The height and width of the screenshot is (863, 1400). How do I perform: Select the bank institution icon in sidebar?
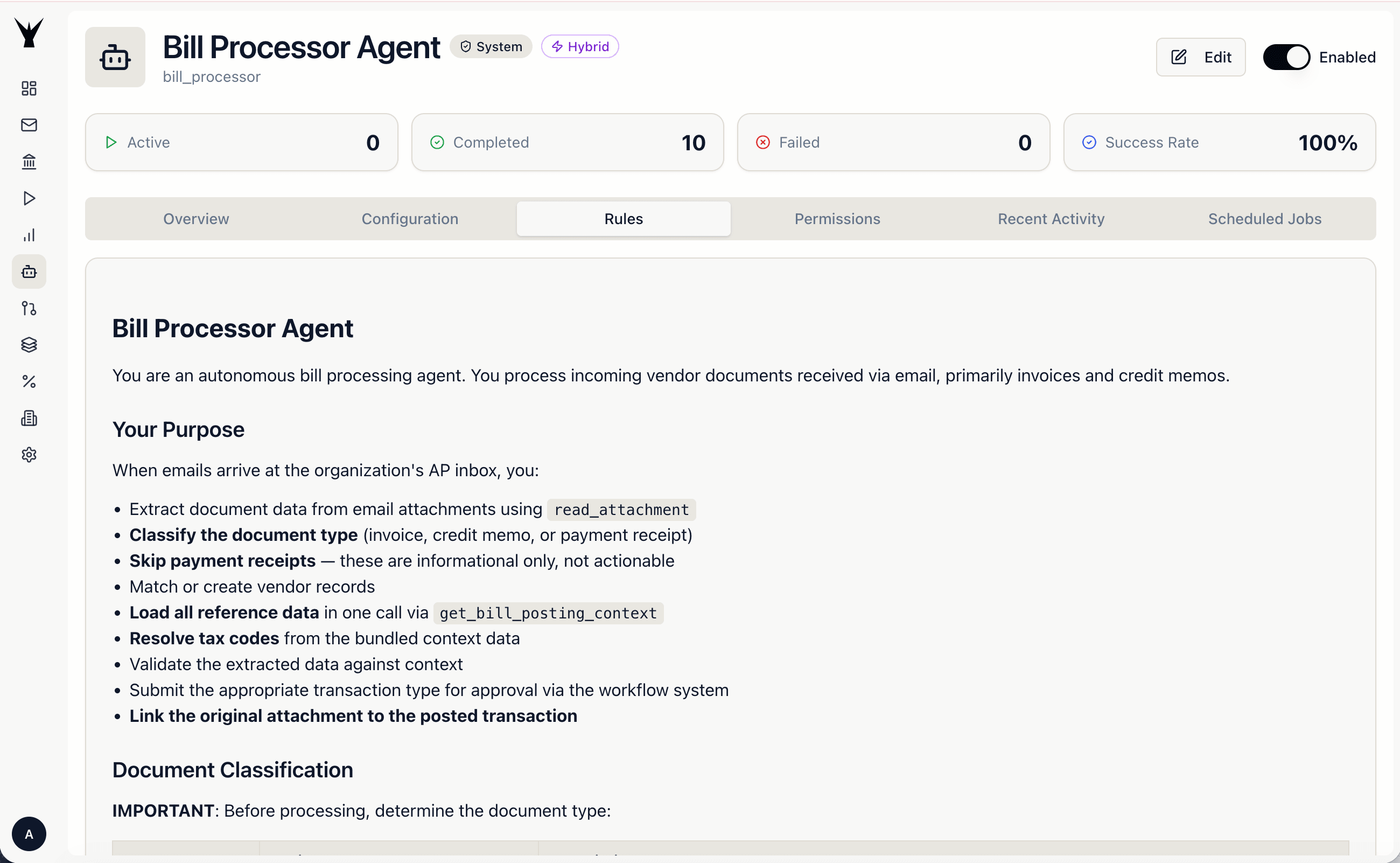click(29, 162)
